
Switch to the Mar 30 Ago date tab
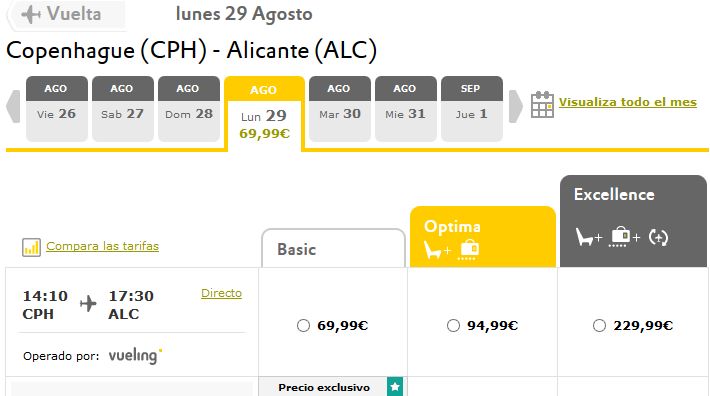340,109
